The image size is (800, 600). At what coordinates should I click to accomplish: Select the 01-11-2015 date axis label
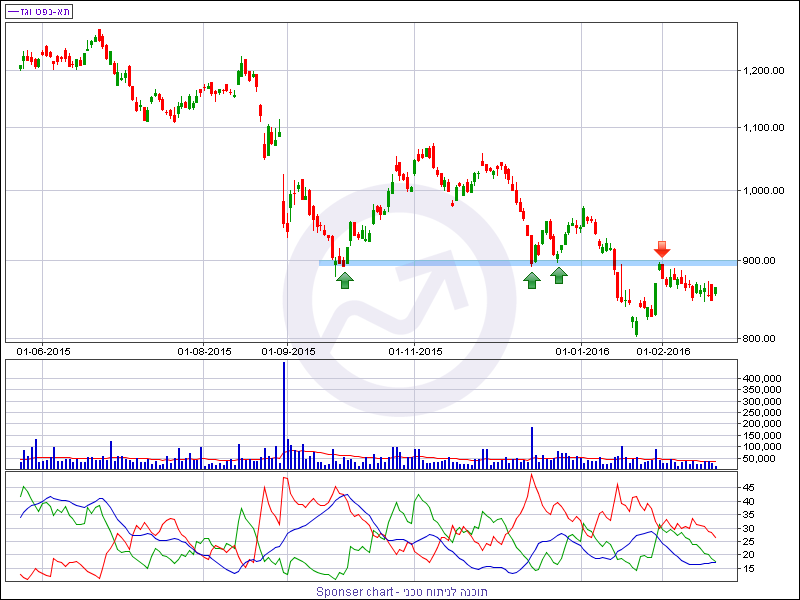click(x=415, y=351)
